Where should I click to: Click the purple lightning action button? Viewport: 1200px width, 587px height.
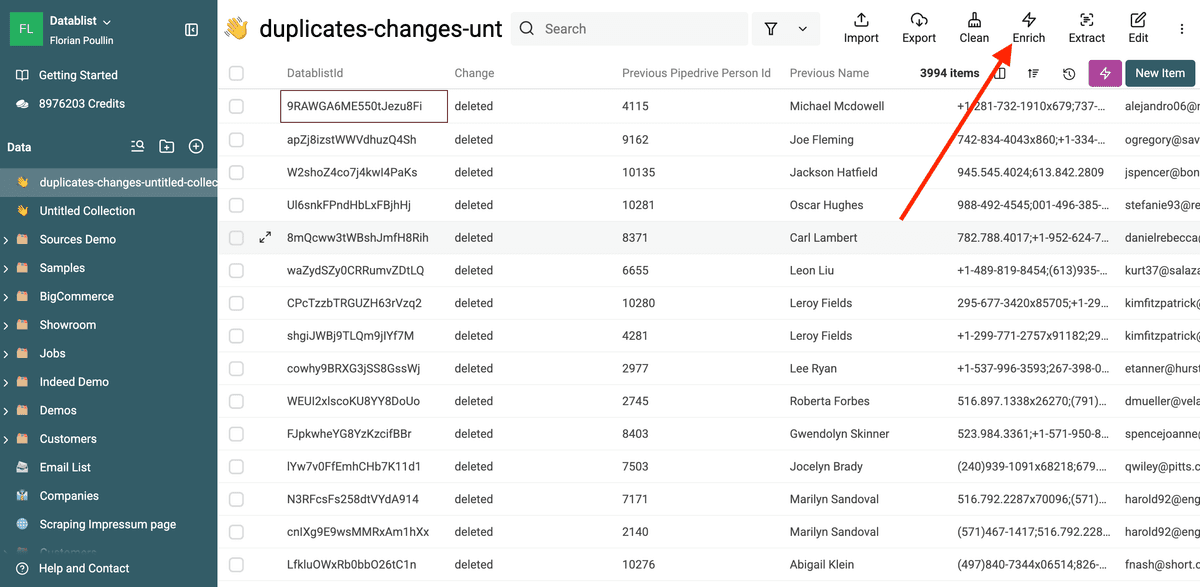coord(1105,73)
